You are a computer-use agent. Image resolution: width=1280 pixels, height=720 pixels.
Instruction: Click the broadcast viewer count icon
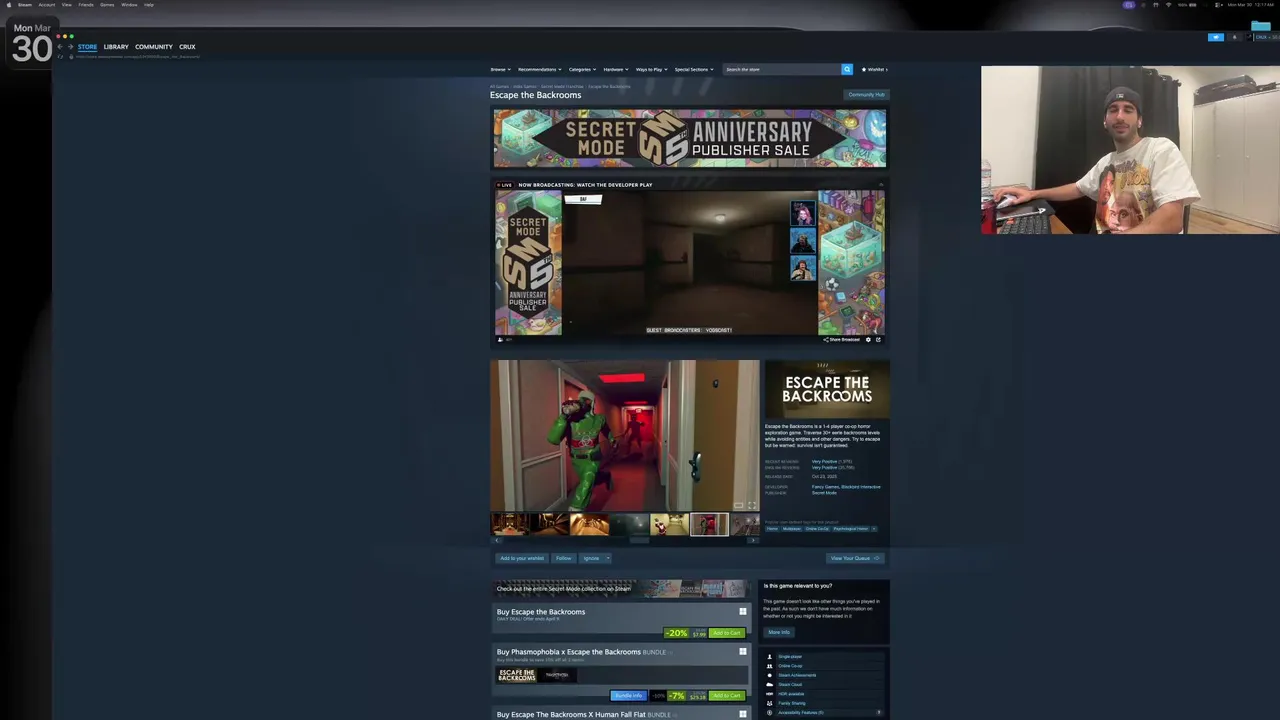[x=500, y=340]
